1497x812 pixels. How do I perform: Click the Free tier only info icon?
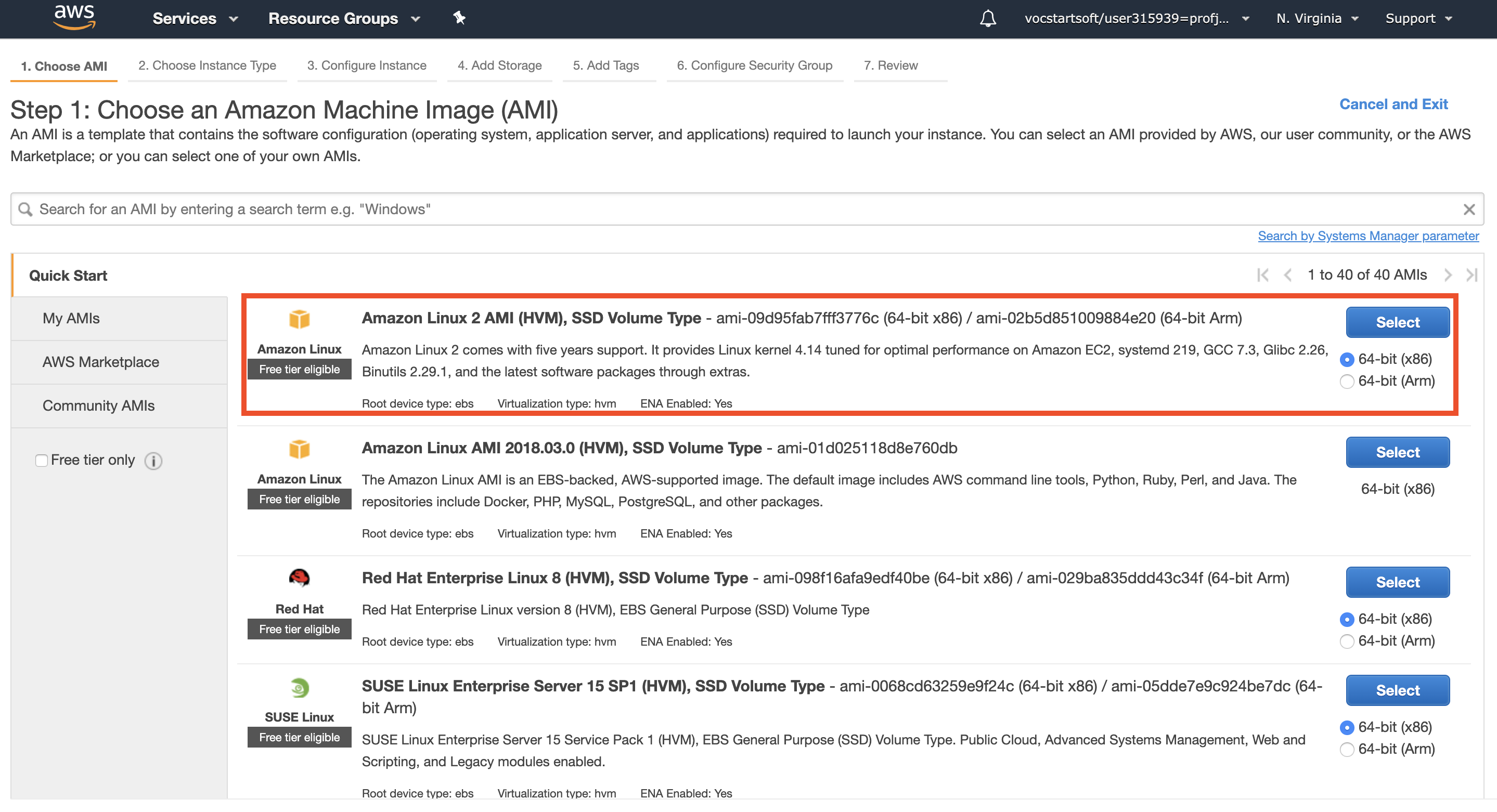pos(153,461)
